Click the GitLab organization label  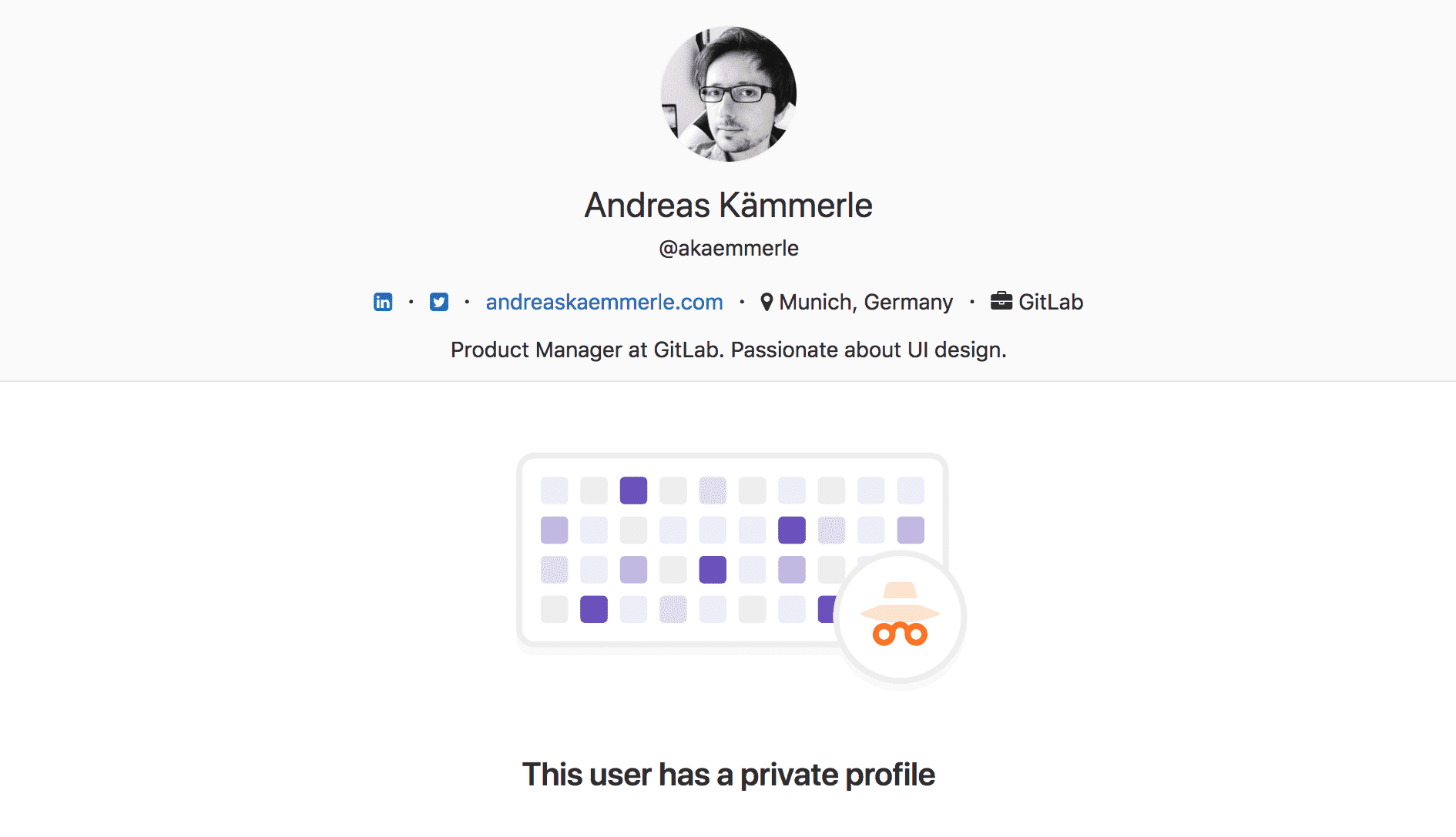[x=1051, y=302]
